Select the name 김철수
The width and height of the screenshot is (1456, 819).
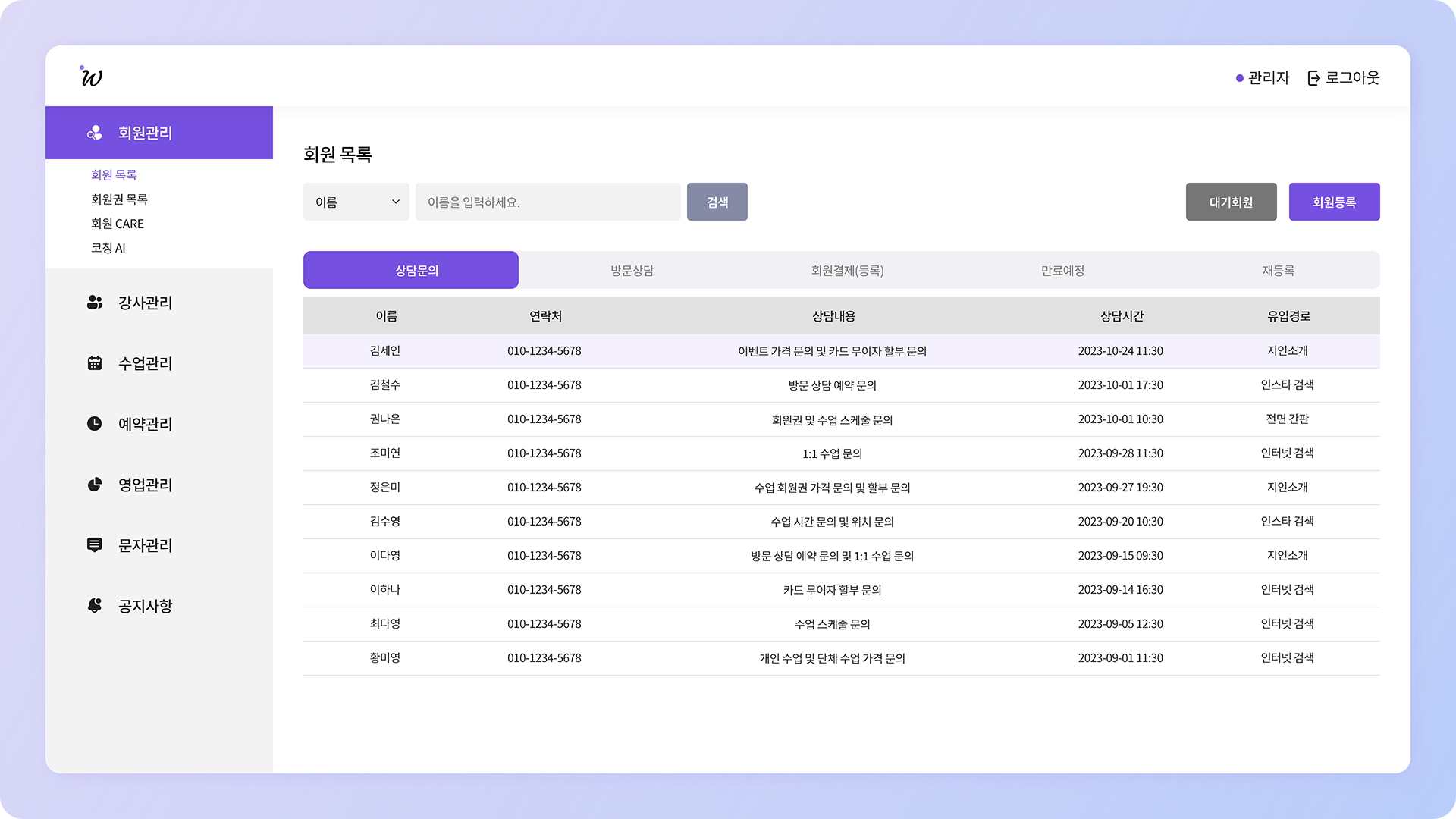385,385
